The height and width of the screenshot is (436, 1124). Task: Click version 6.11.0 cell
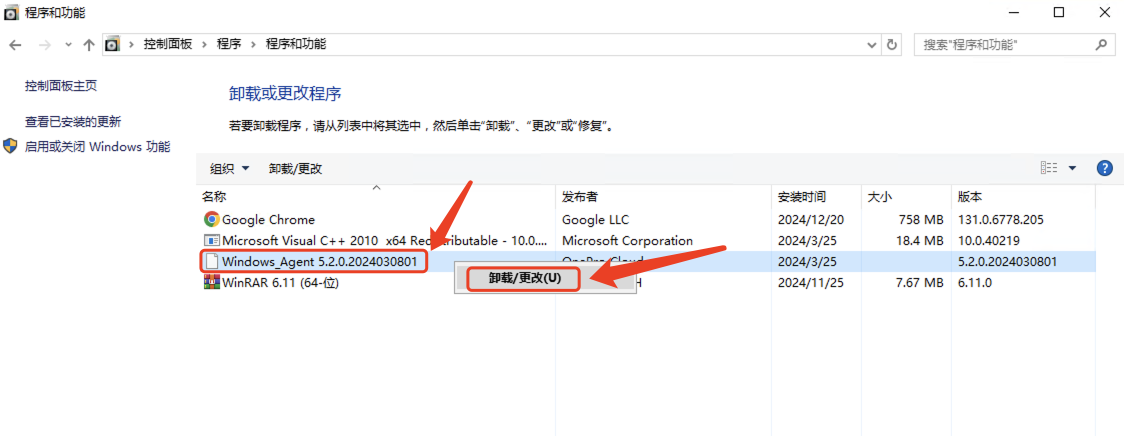coord(975,283)
